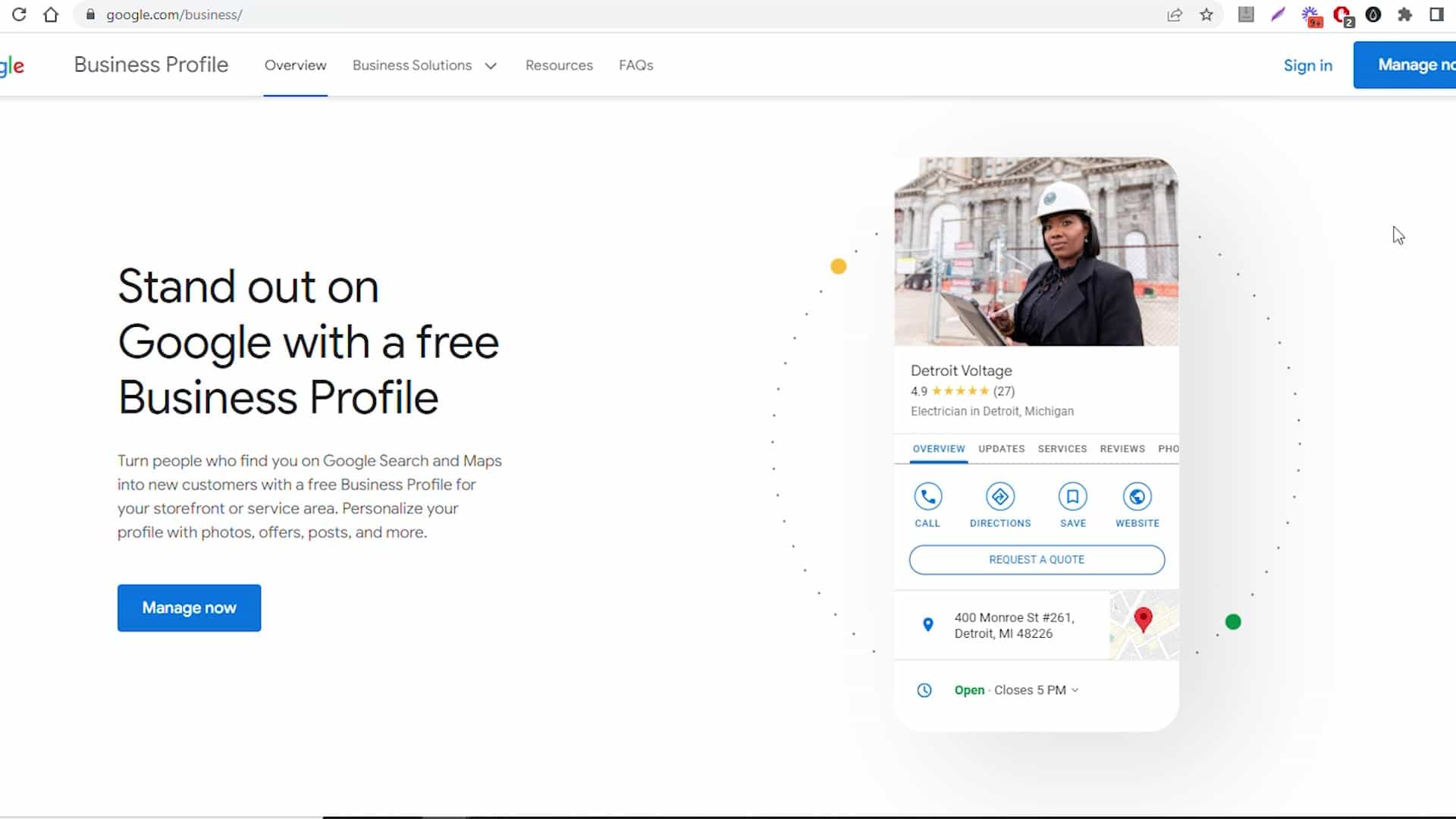Click the Website globe icon
Image resolution: width=1456 pixels, height=819 pixels.
(1137, 497)
